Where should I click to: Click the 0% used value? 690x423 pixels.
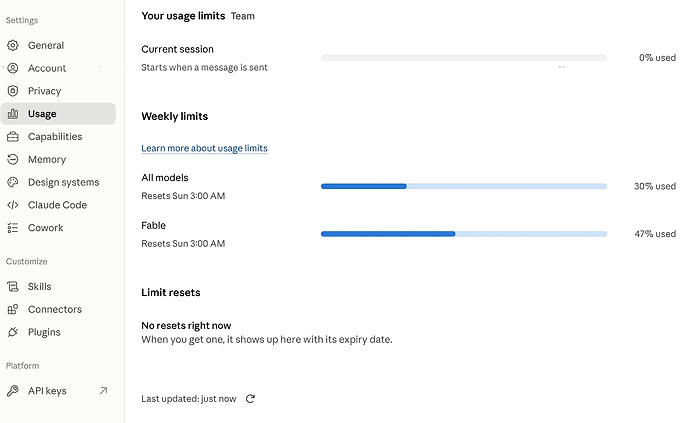(657, 58)
